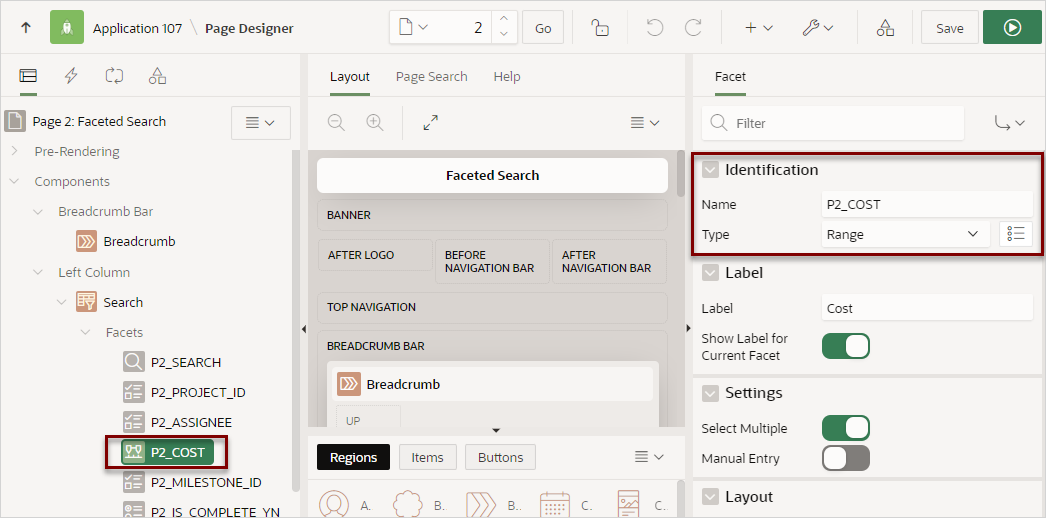This screenshot has height=518, width=1046.
Task: Click the Undo icon
Action: (655, 28)
